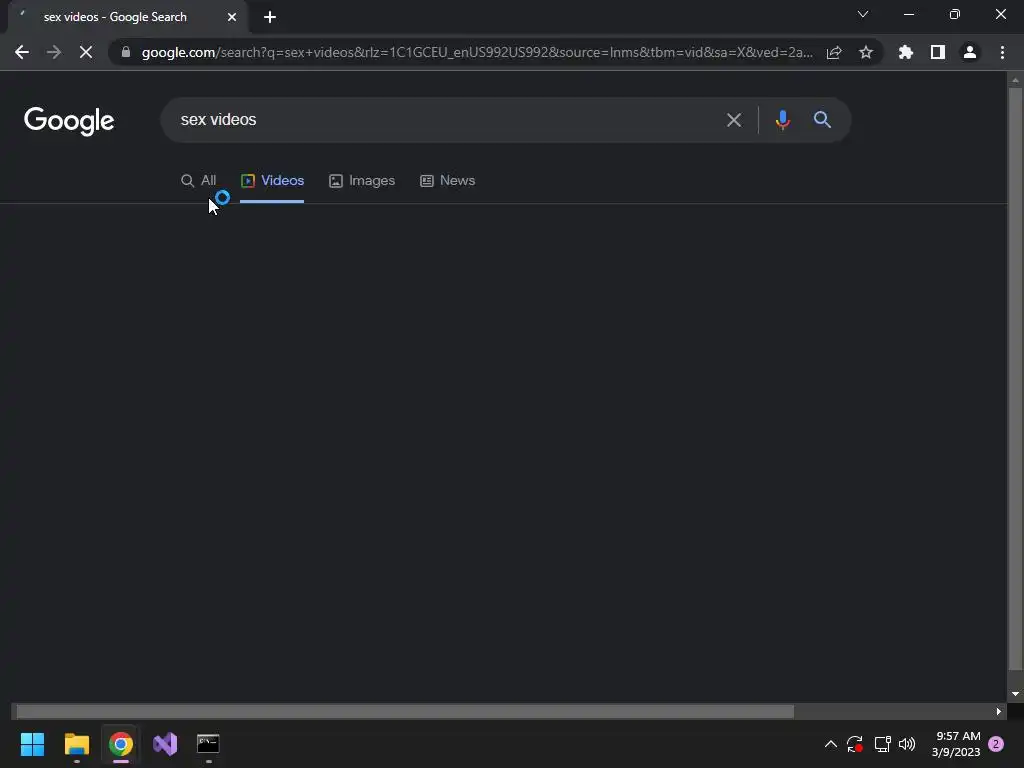Close the Google Search tab
The height and width of the screenshot is (768, 1024).
tap(232, 17)
